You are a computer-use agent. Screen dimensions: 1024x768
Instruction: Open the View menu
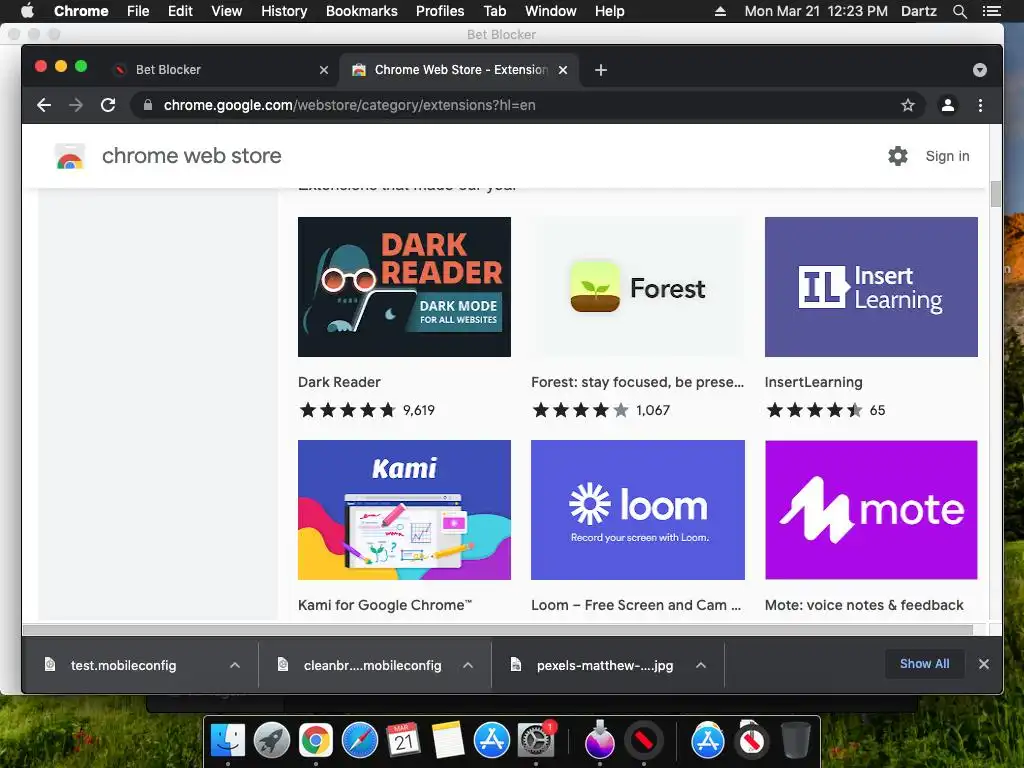tap(227, 11)
